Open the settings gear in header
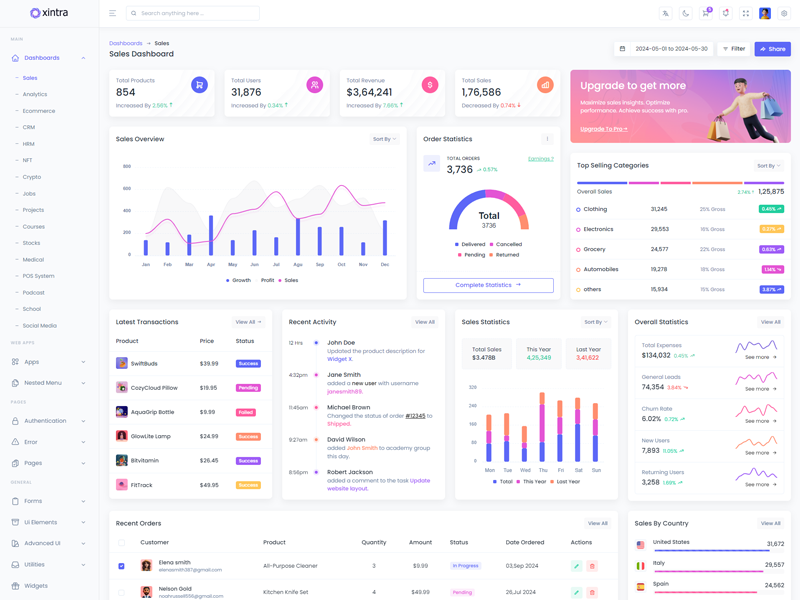The height and width of the screenshot is (600, 800). [784, 14]
